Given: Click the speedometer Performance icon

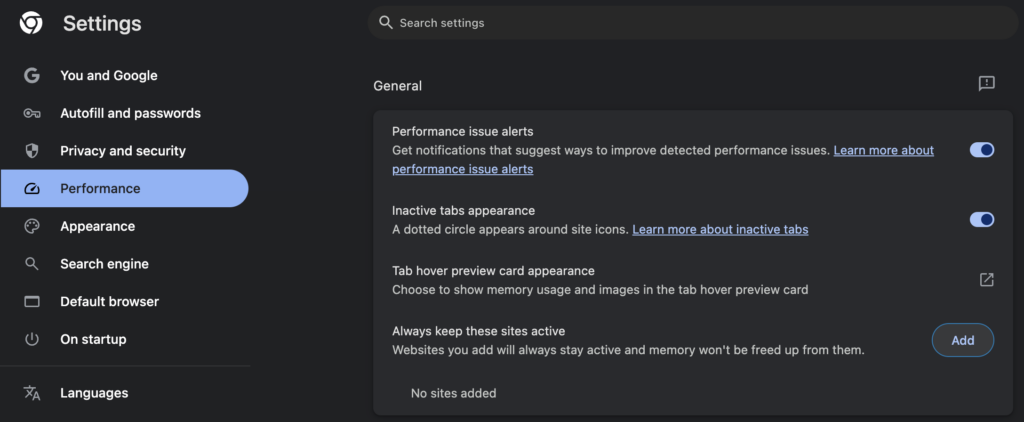Looking at the screenshot, I should point(32,189).
